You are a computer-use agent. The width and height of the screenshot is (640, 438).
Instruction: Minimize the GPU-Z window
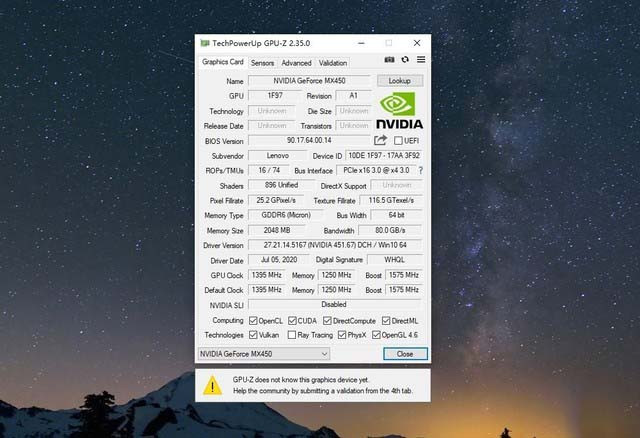tap(361, 43)
